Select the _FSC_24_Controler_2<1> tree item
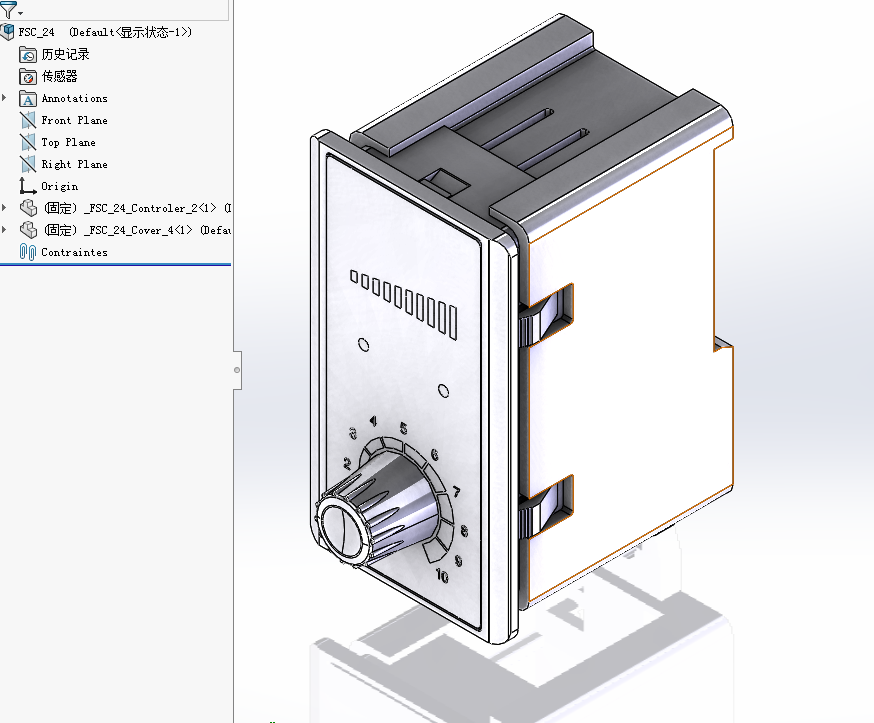 (138, 208)
